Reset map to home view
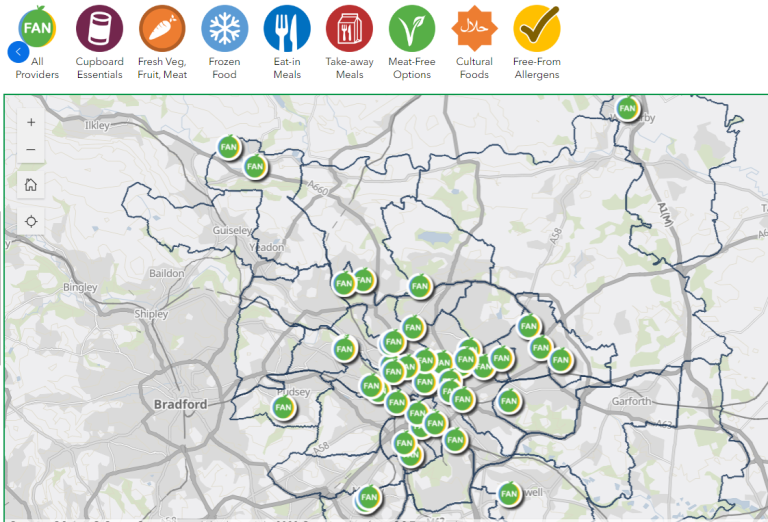Image resolution: width=768 pixels, height=522 pixels. 31,184
